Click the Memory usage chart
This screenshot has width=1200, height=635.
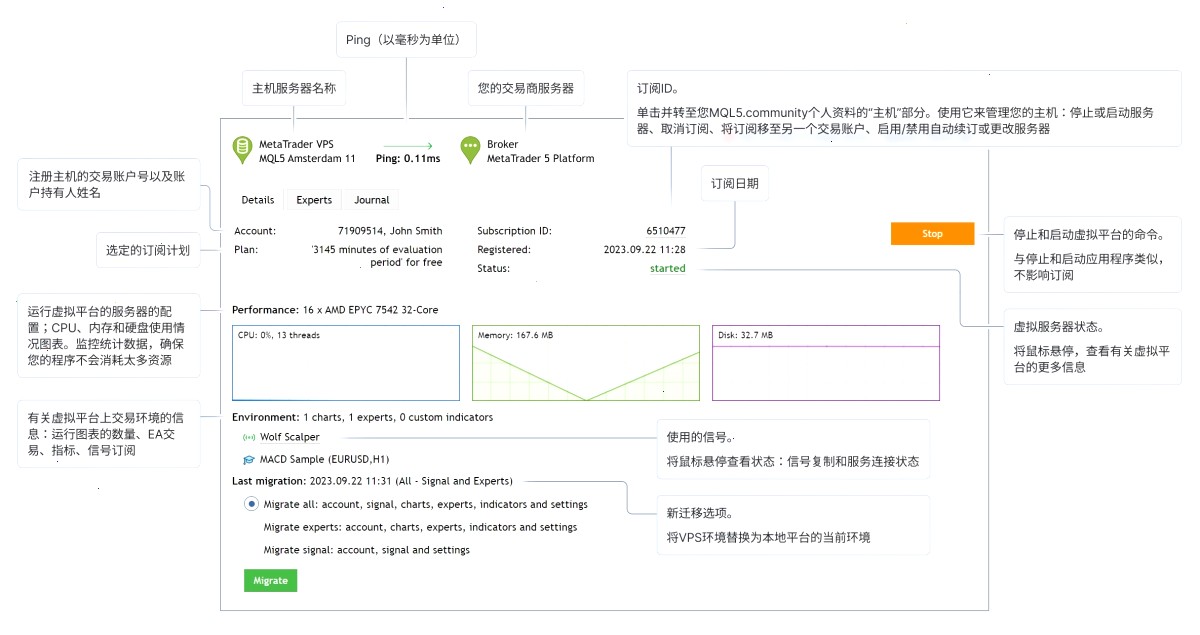tap(586, 363)
